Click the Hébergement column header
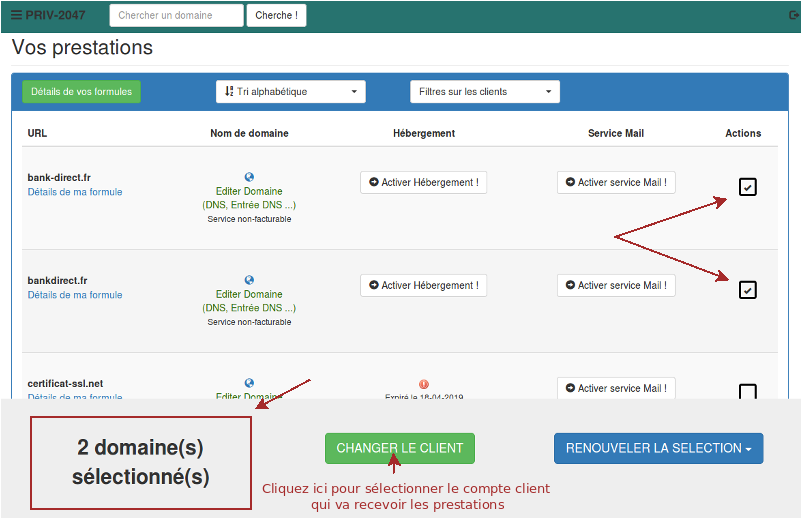Viewport: 803px width, 520px height. pyautogui.click(x=424, y=133)
